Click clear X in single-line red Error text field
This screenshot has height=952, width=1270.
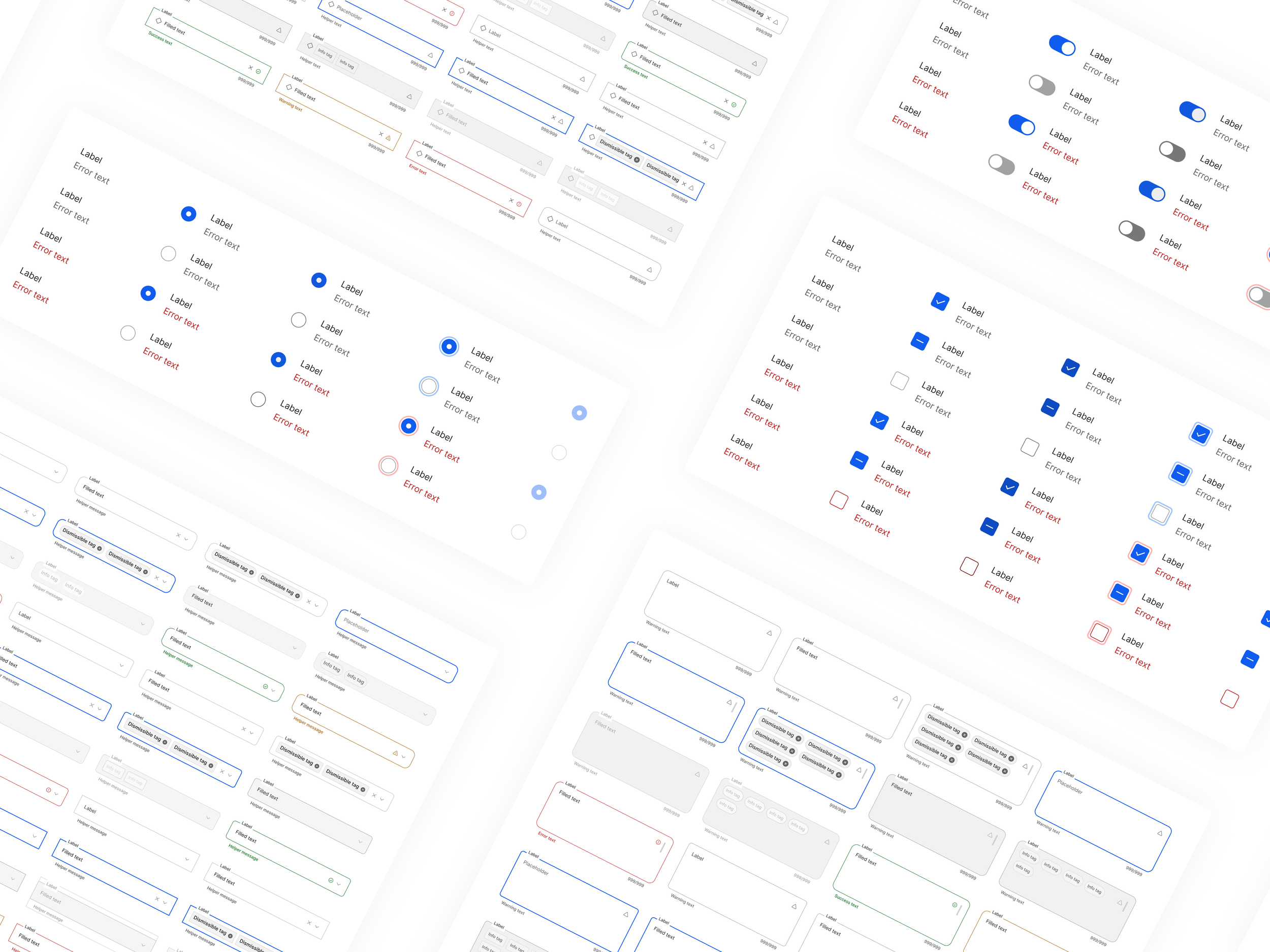511,200
